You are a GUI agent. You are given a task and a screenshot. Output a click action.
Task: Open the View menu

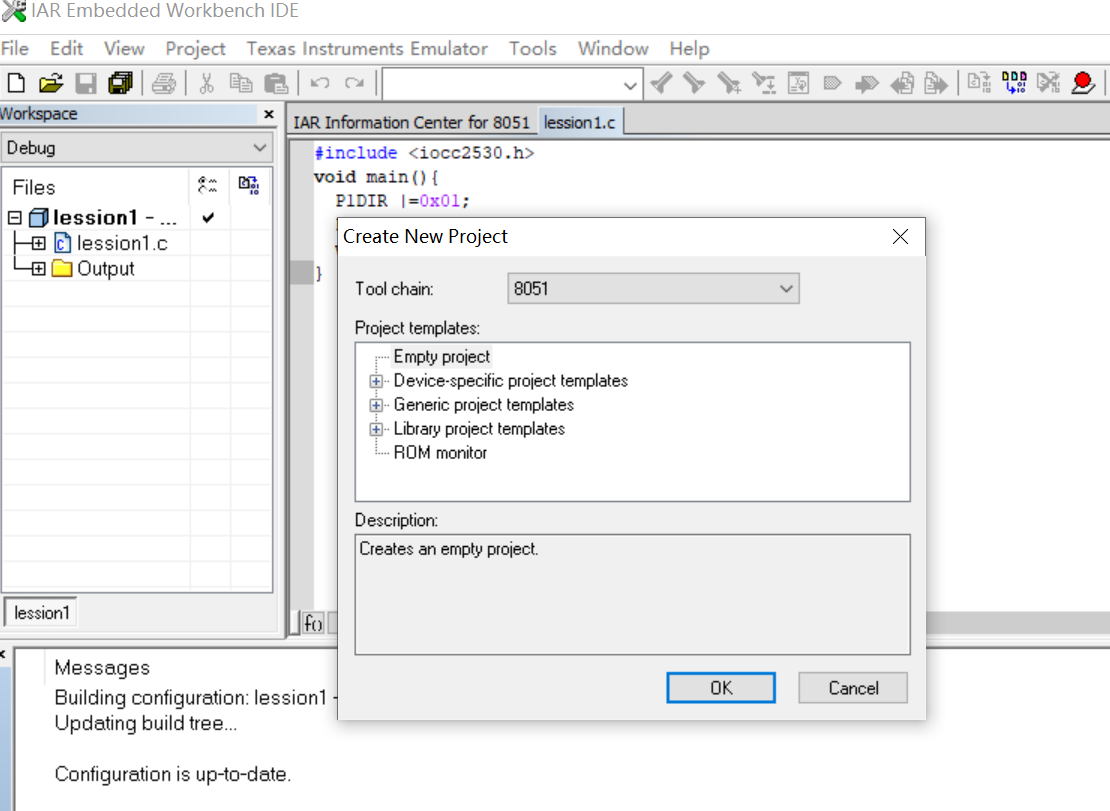124,49
